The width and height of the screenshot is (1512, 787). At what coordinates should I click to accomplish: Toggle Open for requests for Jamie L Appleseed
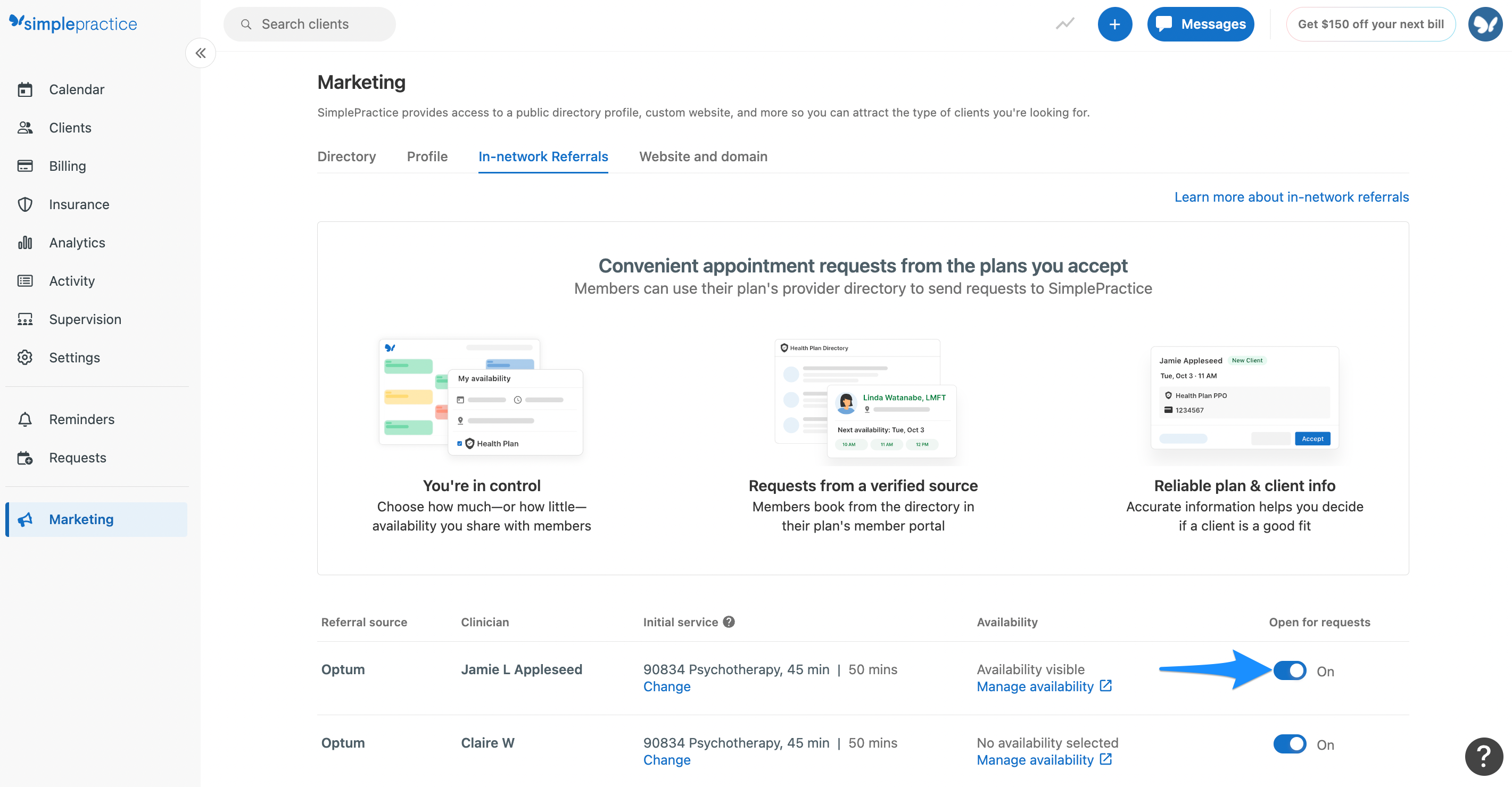click(1290, 671)
